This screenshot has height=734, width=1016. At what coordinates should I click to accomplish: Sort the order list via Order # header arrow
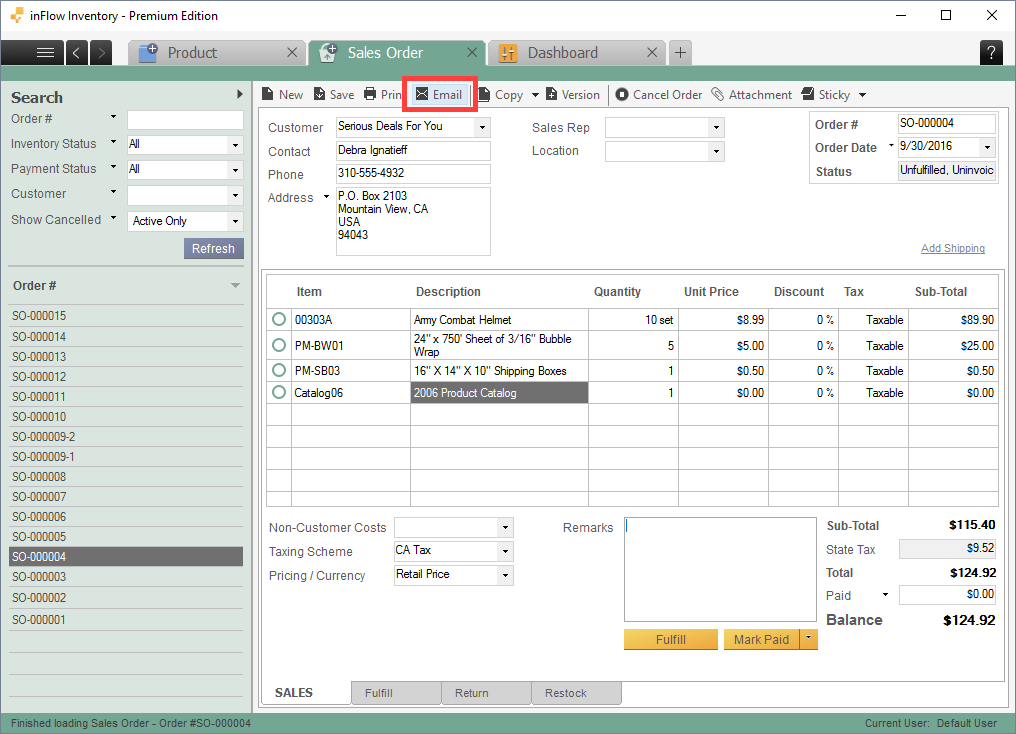tap(235, 286)
